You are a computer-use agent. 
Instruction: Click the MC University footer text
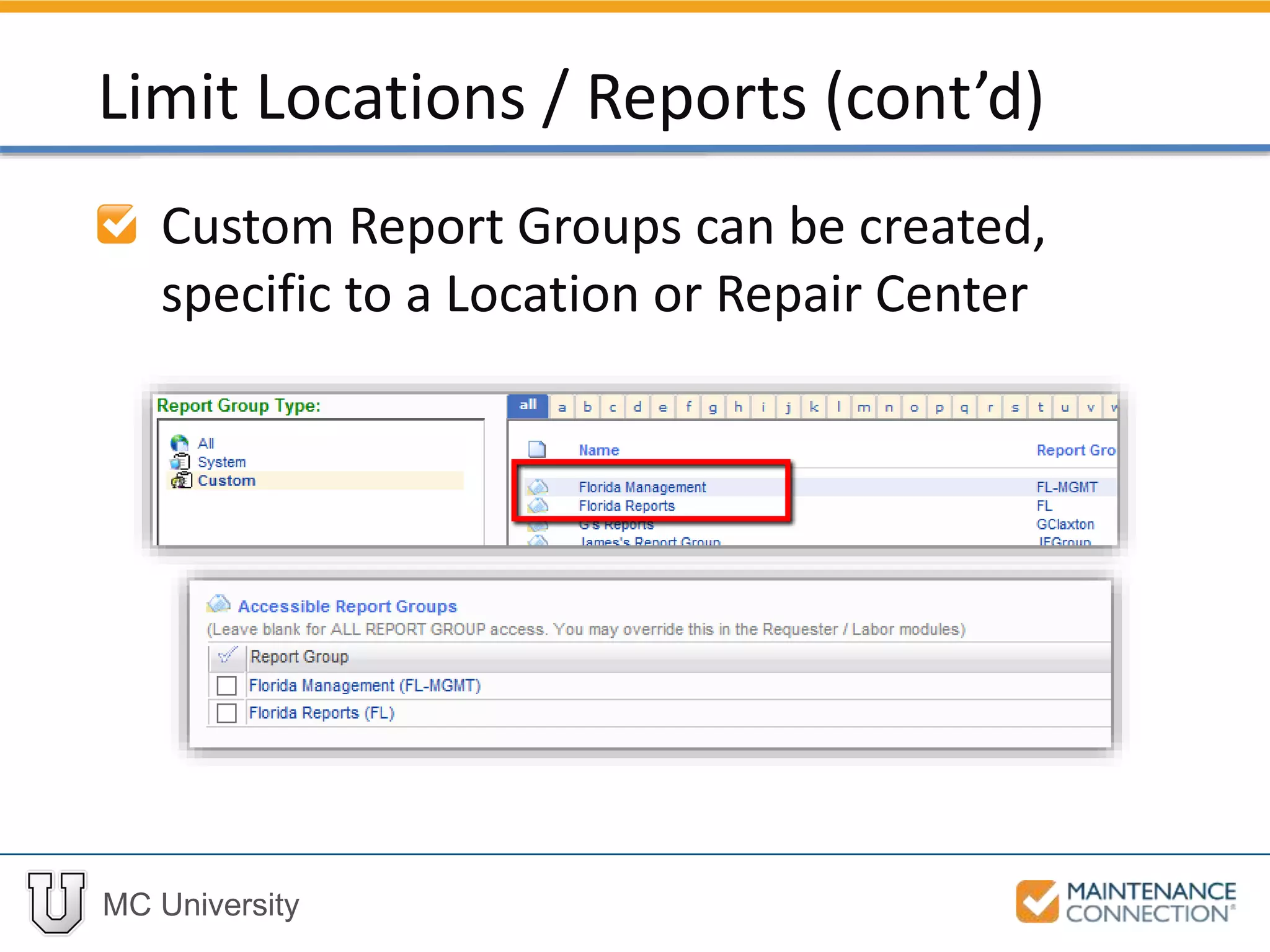pyautogui.click(x=201, y=904)
